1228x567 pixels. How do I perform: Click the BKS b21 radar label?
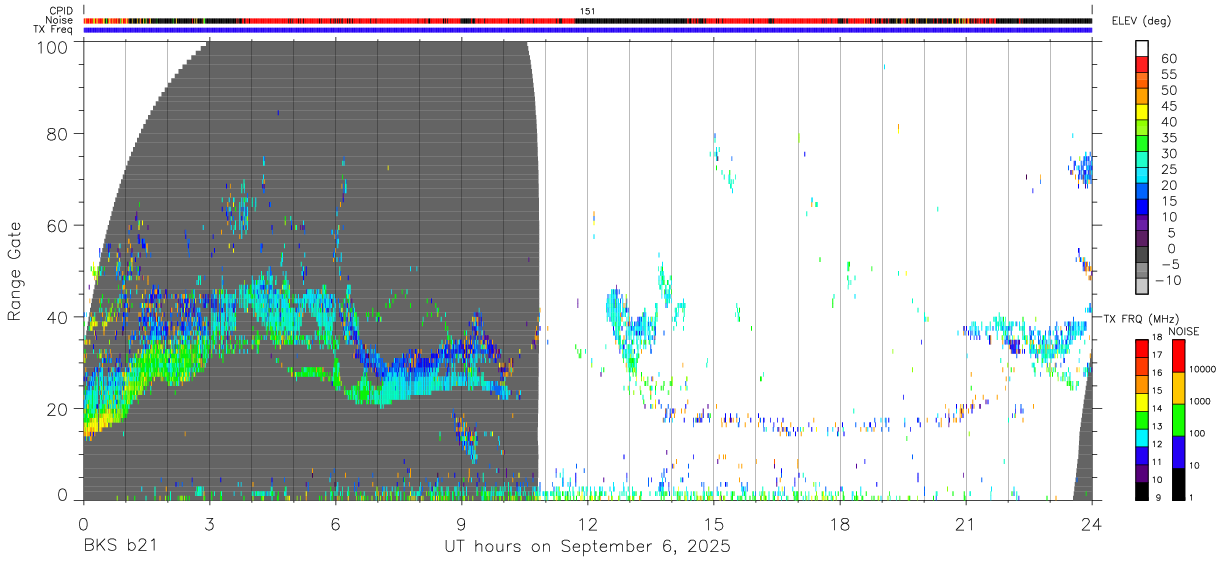point(119,547)
